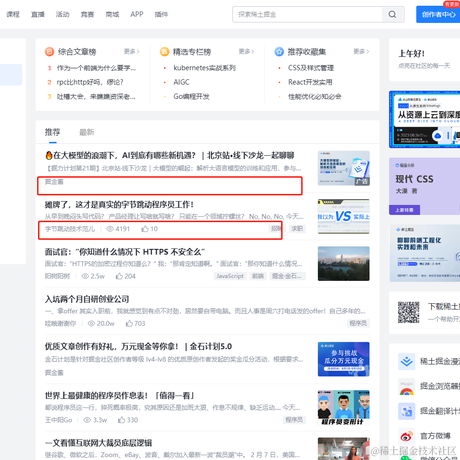This screenshot has width=460, height=460.
Task: Open ranked article rpc比http好吗
Action: point(90,82)
